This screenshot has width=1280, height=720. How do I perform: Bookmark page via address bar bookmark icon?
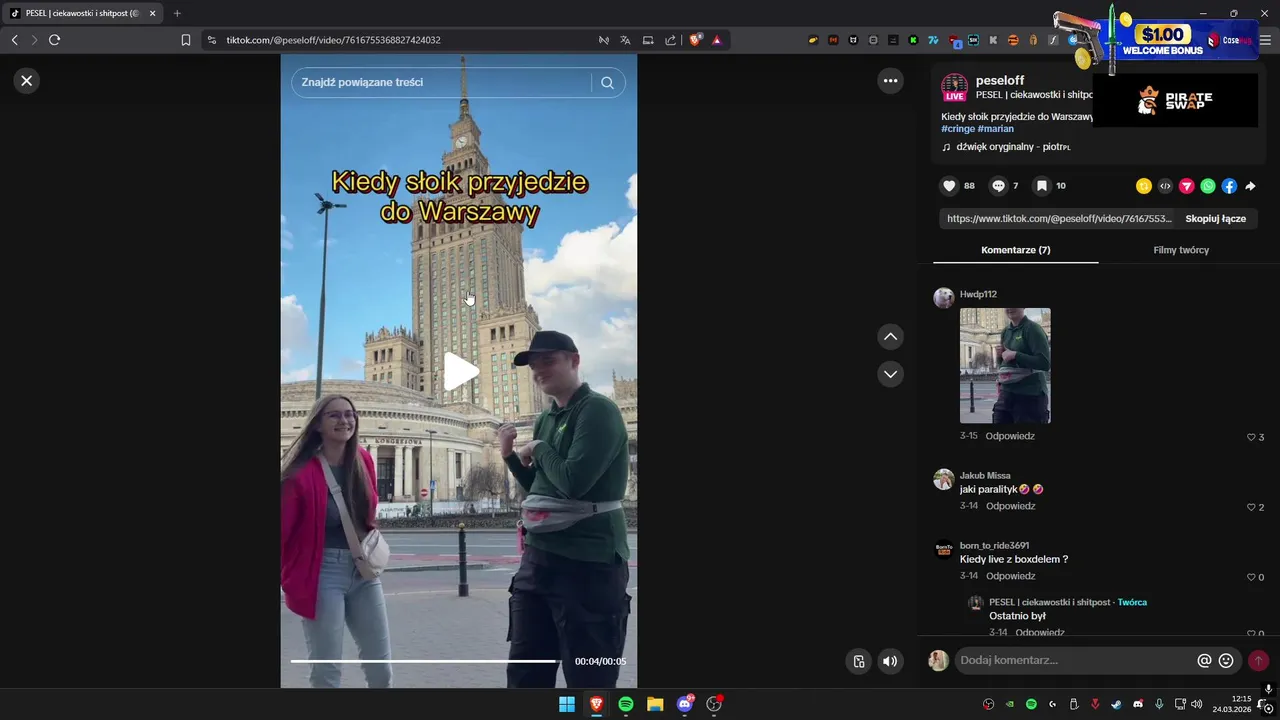(185, 40)
